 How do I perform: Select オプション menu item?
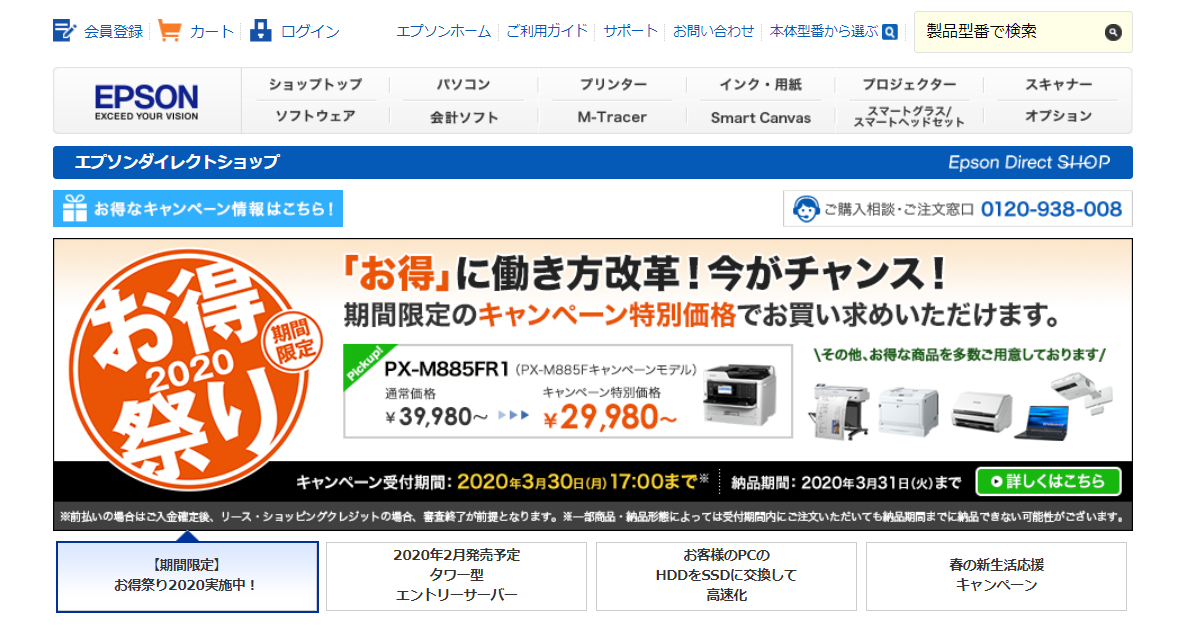(x=1058, y=116)
